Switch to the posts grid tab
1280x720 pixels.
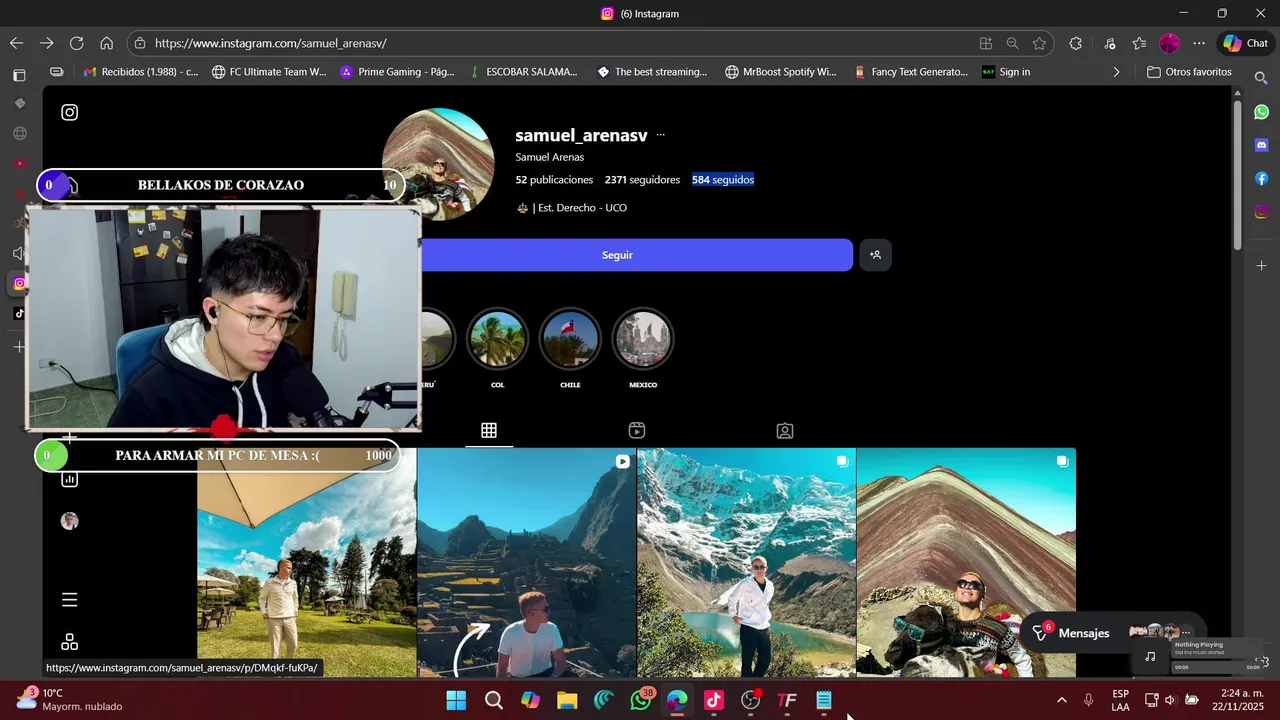point(489,431)
